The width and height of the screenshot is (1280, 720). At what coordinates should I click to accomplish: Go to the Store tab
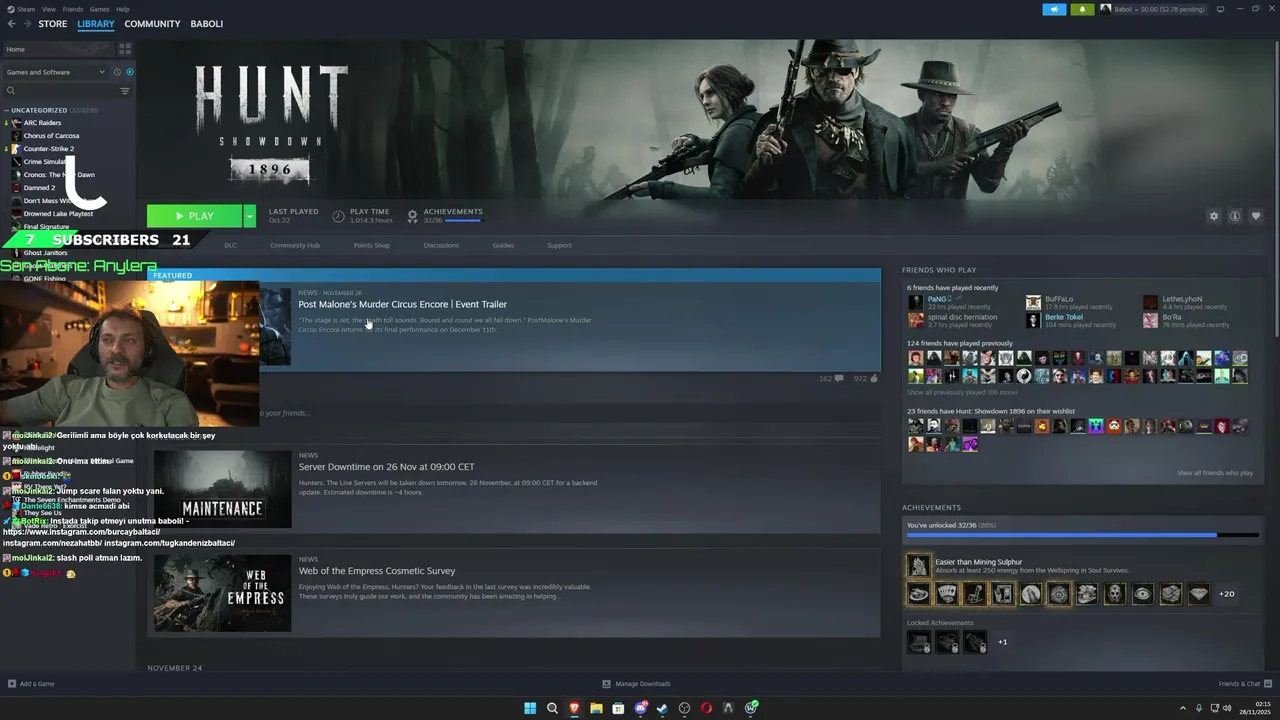tap(53, 24)
